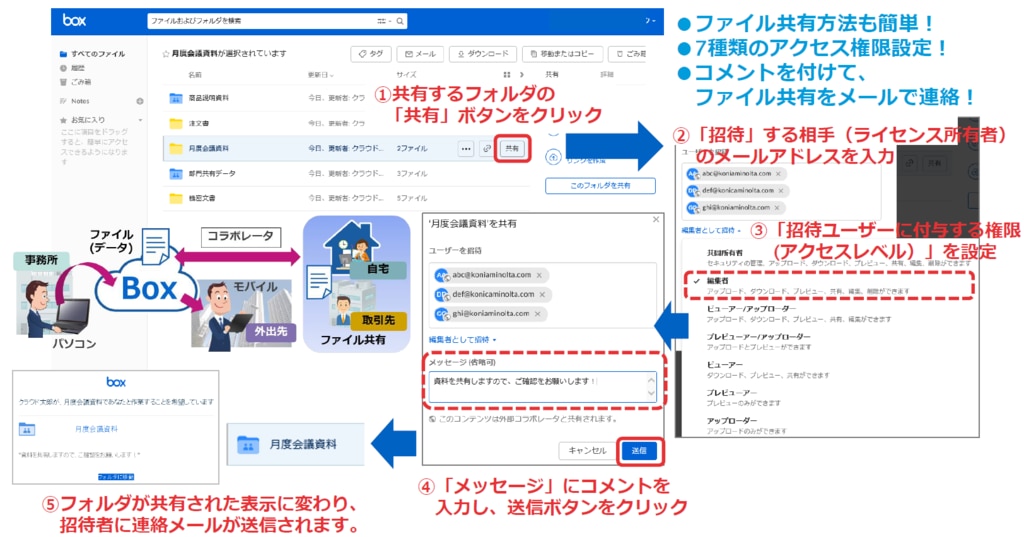
Task: Click the 機密文書 folder icon
Action: pyautogui.click(x=176, y=198)
